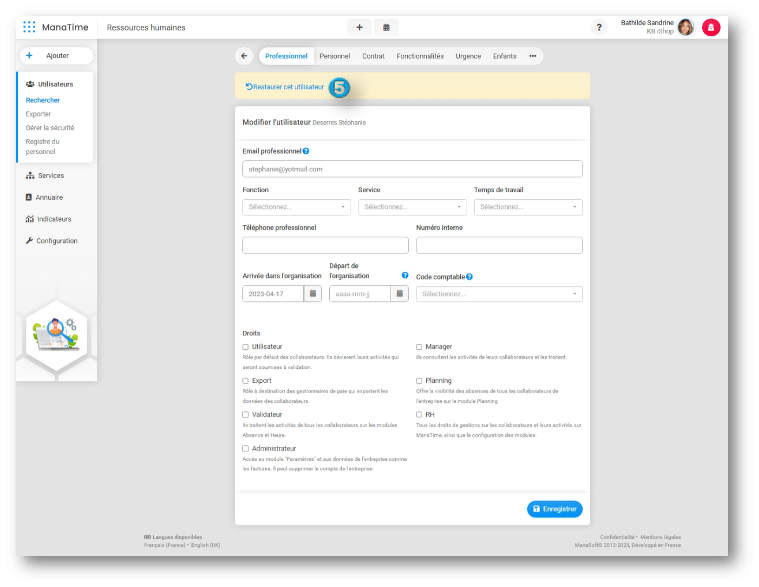Click the Ajouter button
Viewport: 759px width, 587px height.
(x=57, y=56)
